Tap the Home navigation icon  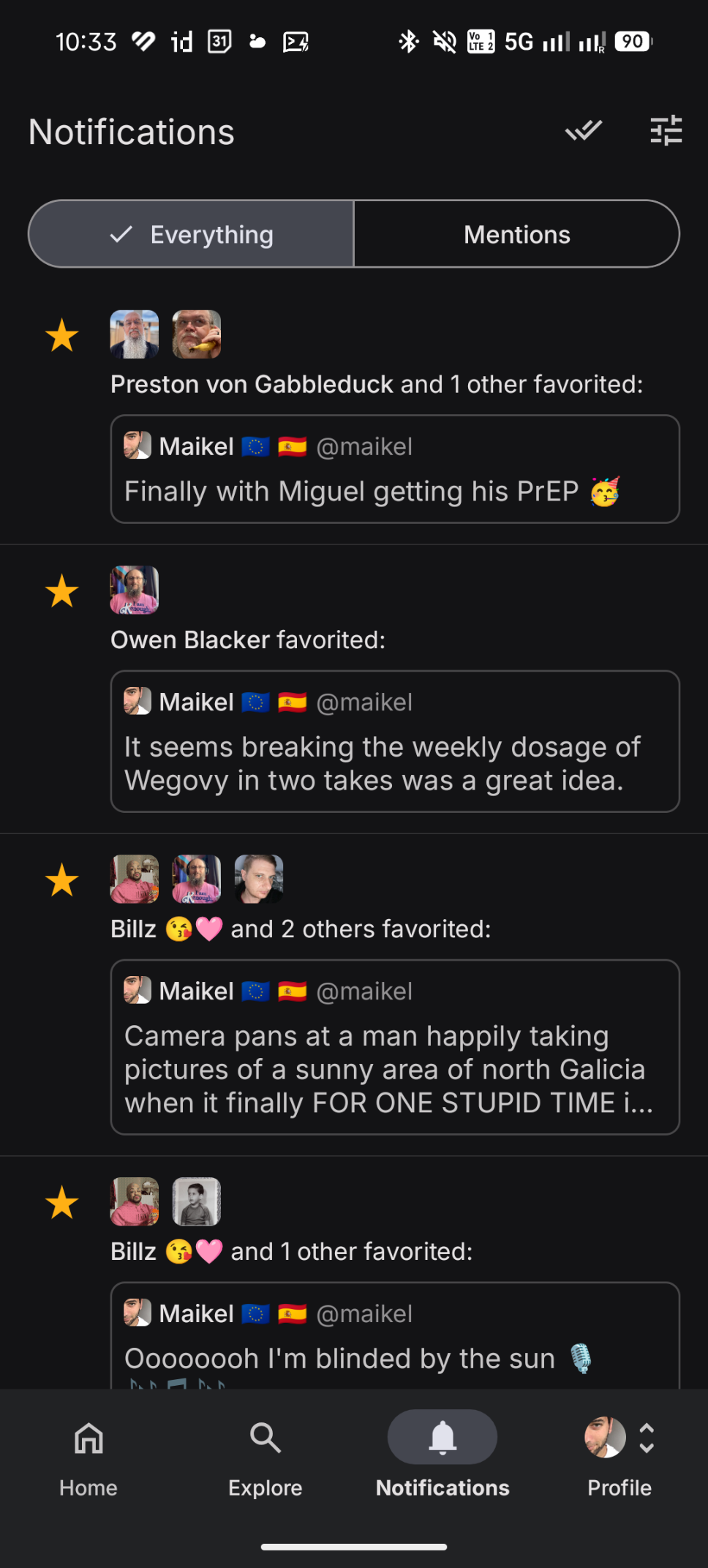[88, 1438]
